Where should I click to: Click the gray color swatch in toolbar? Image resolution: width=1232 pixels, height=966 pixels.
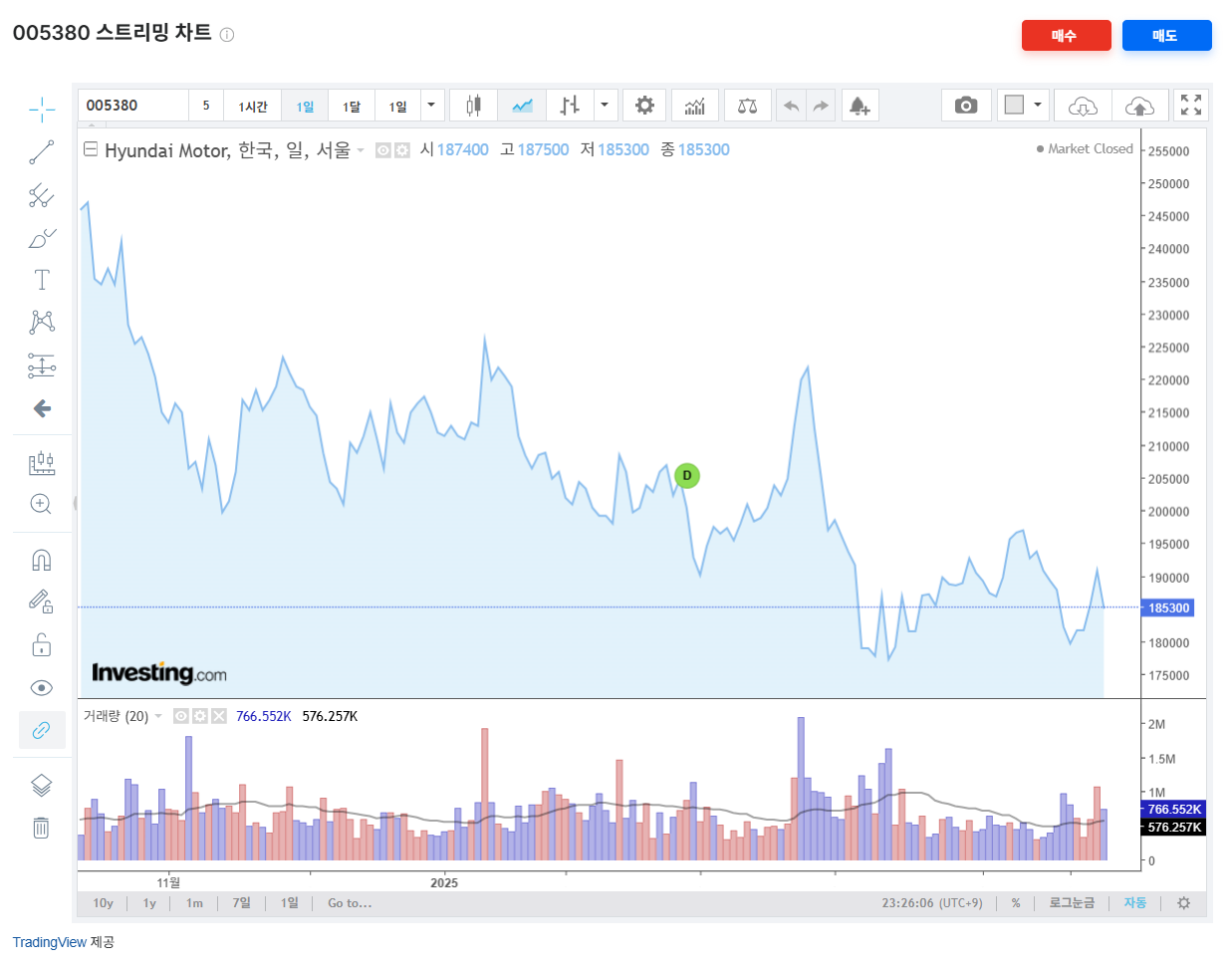[1014, 105]
